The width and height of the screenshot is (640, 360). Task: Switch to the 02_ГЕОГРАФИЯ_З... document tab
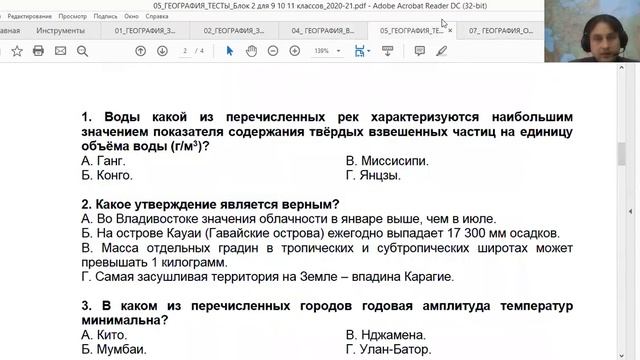click(233, 31)
